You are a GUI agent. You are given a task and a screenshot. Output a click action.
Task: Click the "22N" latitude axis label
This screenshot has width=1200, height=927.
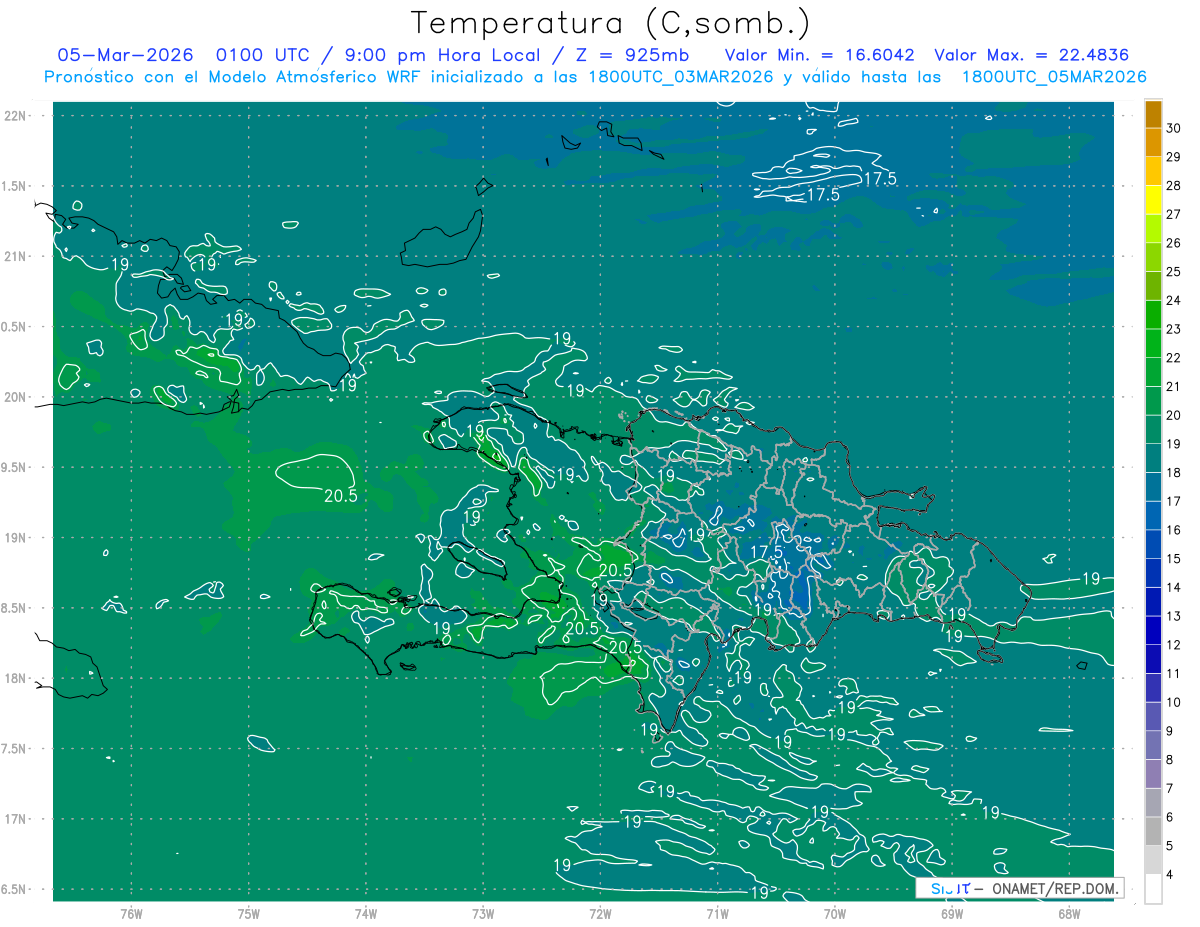[x=16, y=116]
